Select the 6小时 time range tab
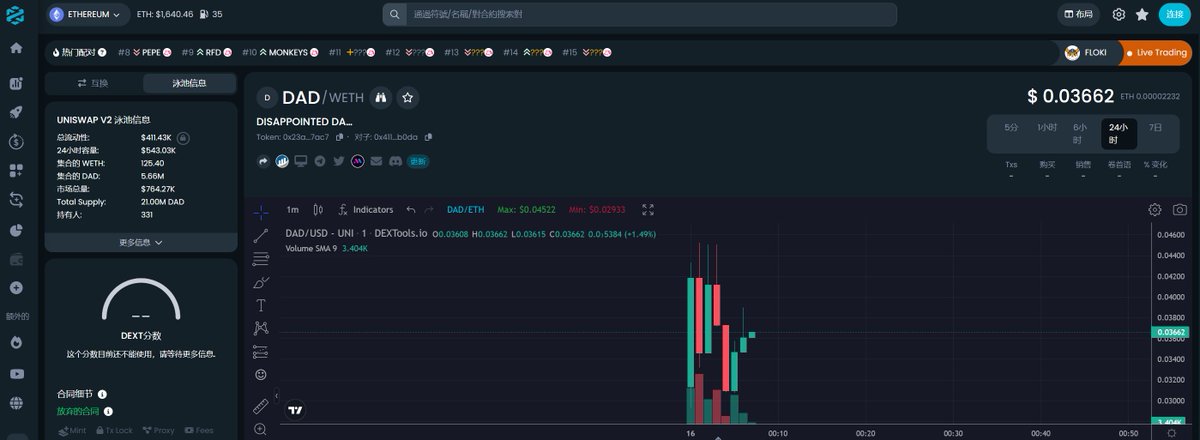1200x440 pixels. coord(1081,133)
